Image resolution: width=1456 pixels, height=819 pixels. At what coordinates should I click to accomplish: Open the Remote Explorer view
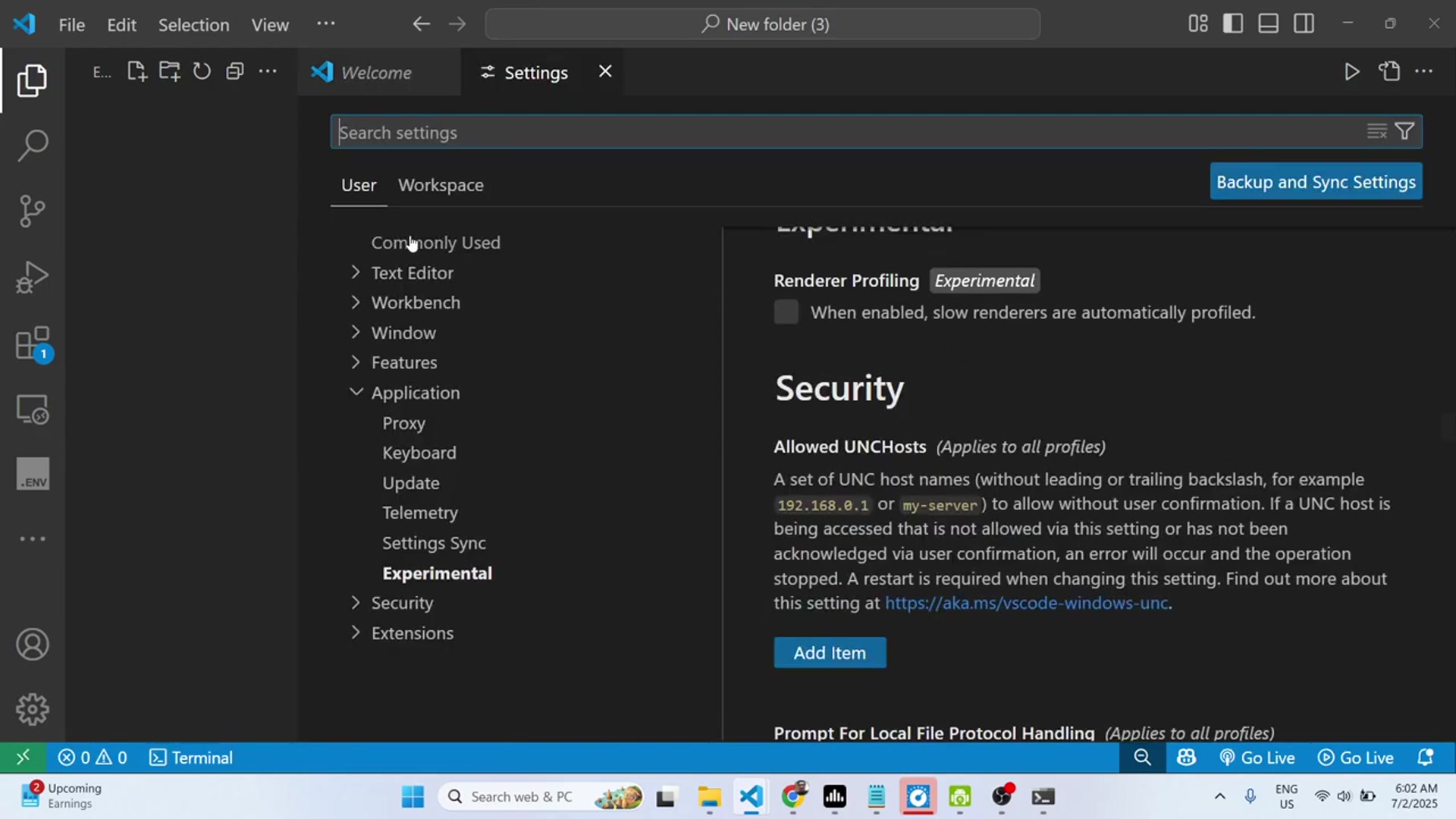32,409
